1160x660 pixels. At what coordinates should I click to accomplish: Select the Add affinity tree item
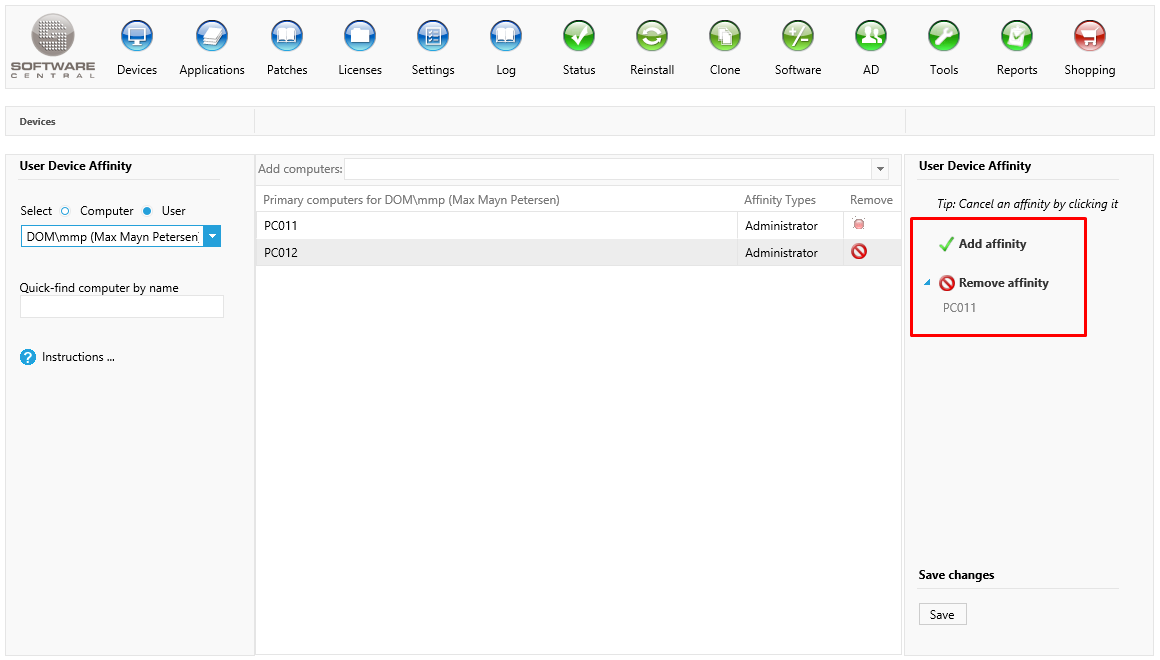tap(991, 244)
